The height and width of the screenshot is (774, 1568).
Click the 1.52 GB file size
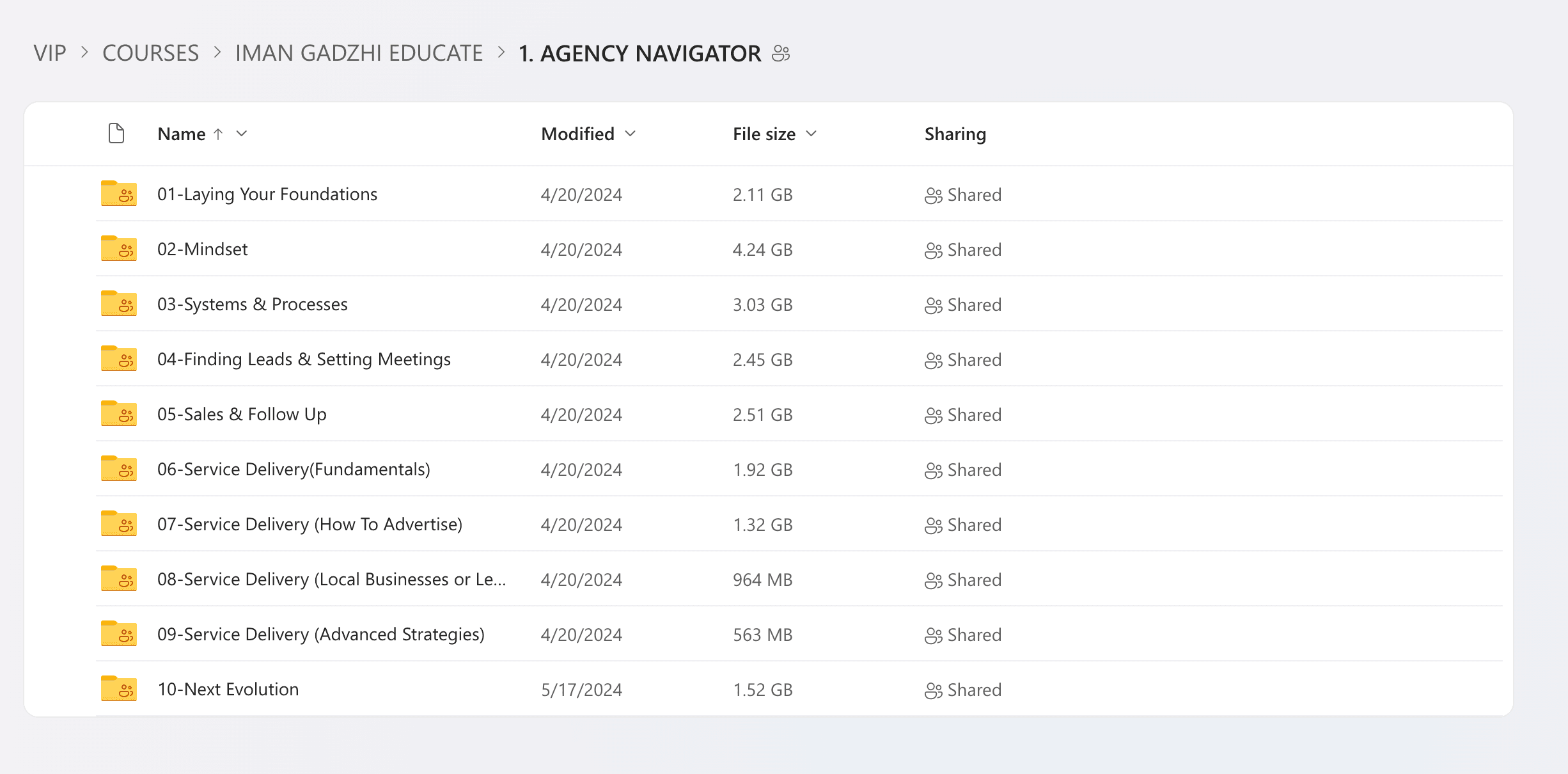coord(762,690)
